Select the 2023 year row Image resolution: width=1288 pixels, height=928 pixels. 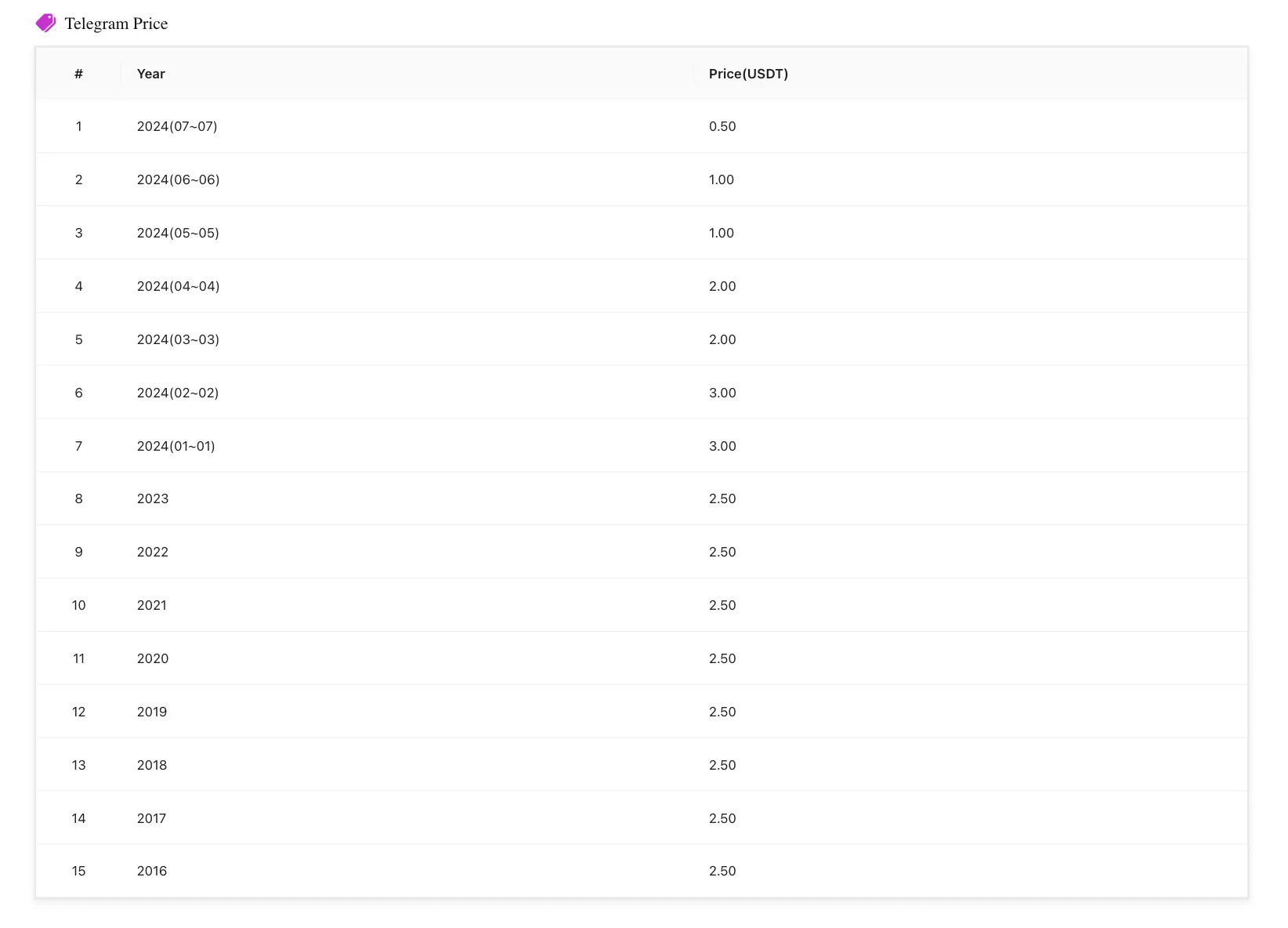642,498
